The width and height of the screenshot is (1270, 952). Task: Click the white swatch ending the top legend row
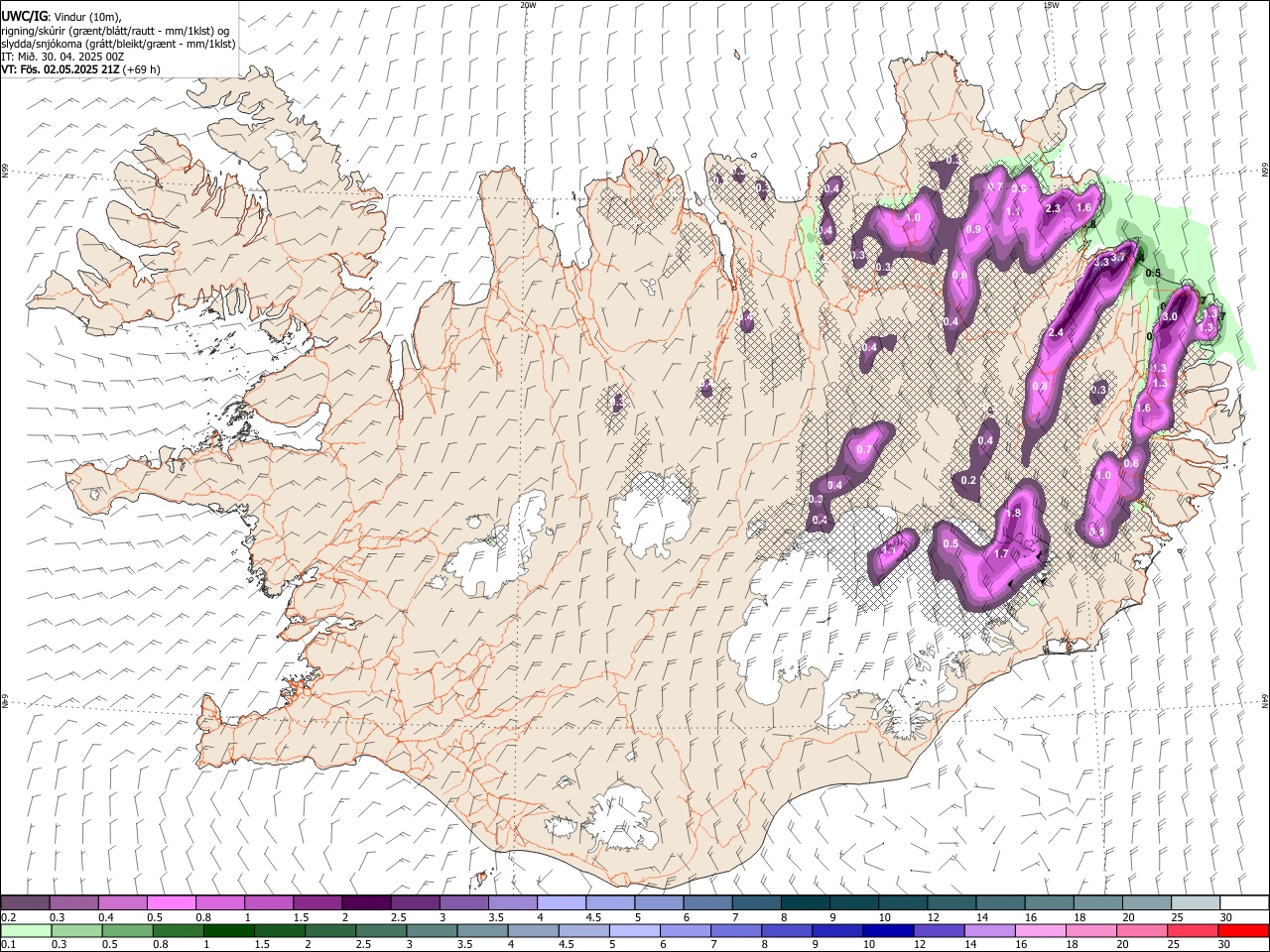click(1243, 902)
